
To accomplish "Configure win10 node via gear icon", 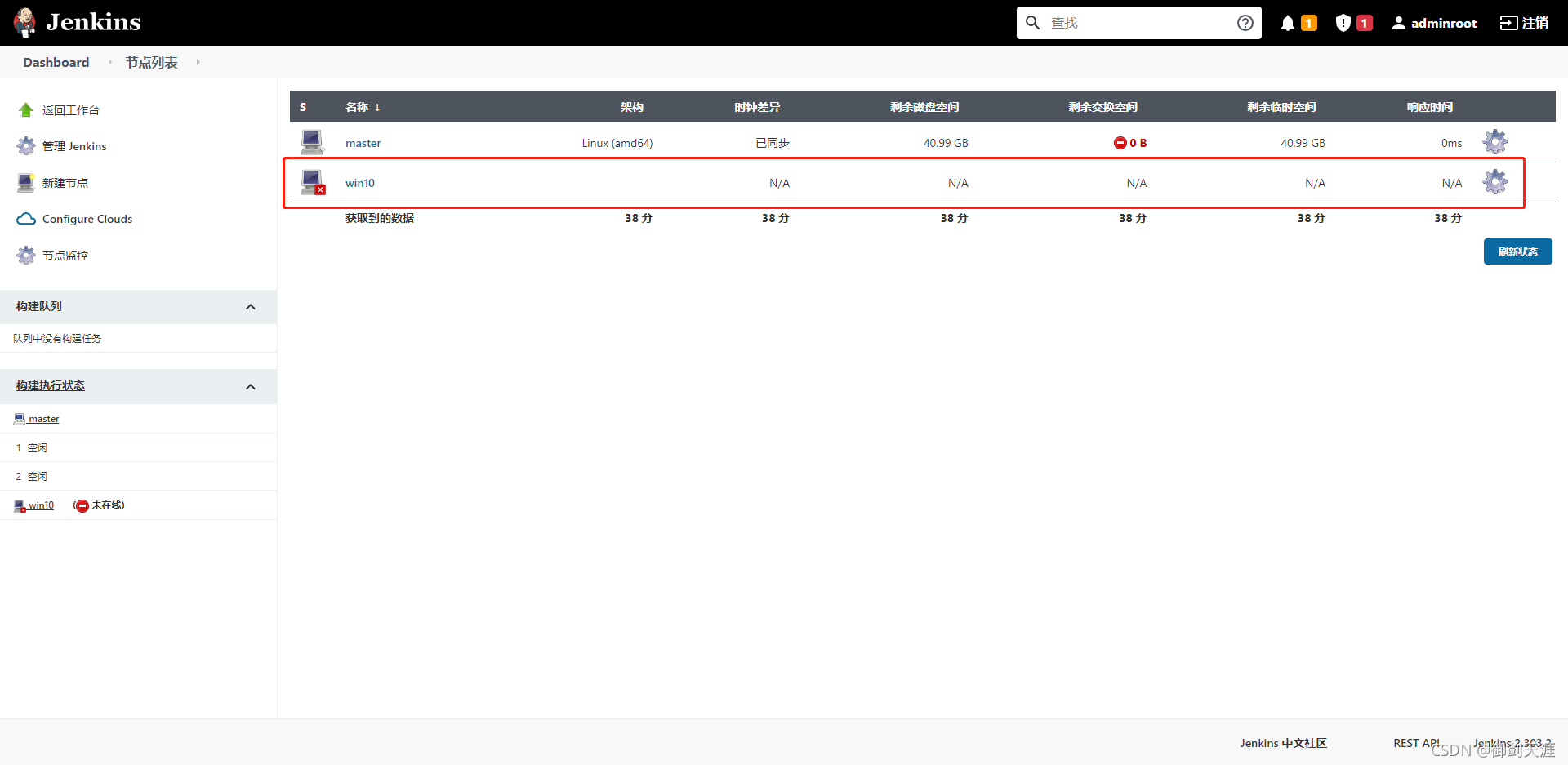I will tap(1495, 181).
